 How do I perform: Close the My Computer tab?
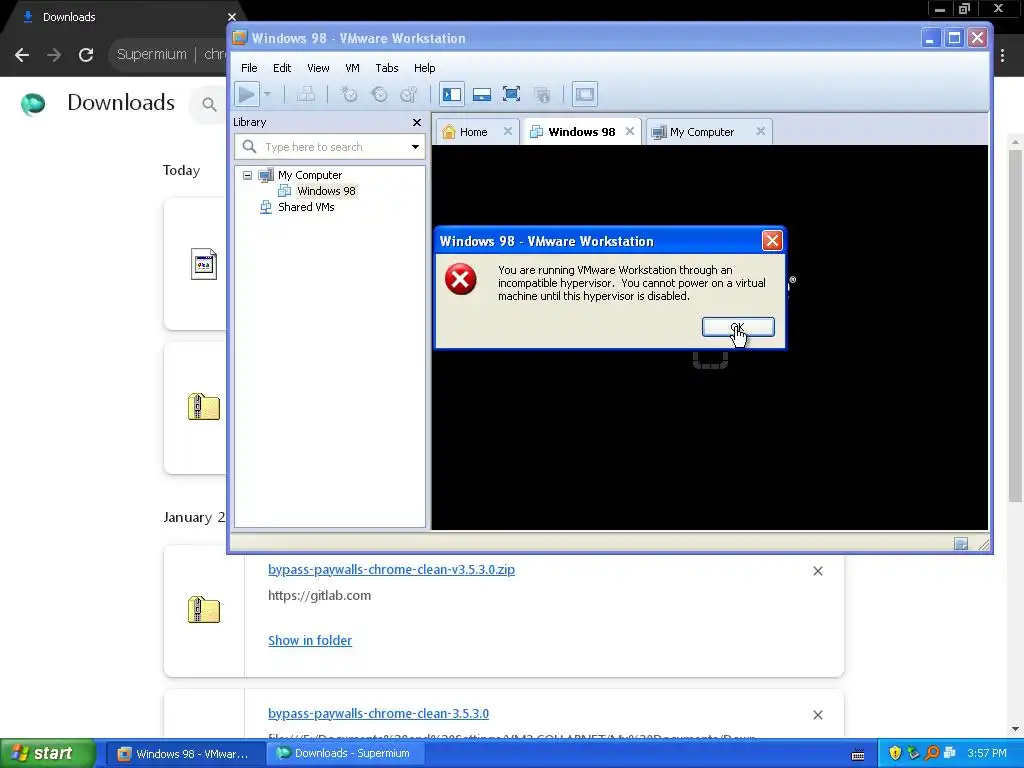click(x=760, y=131)
